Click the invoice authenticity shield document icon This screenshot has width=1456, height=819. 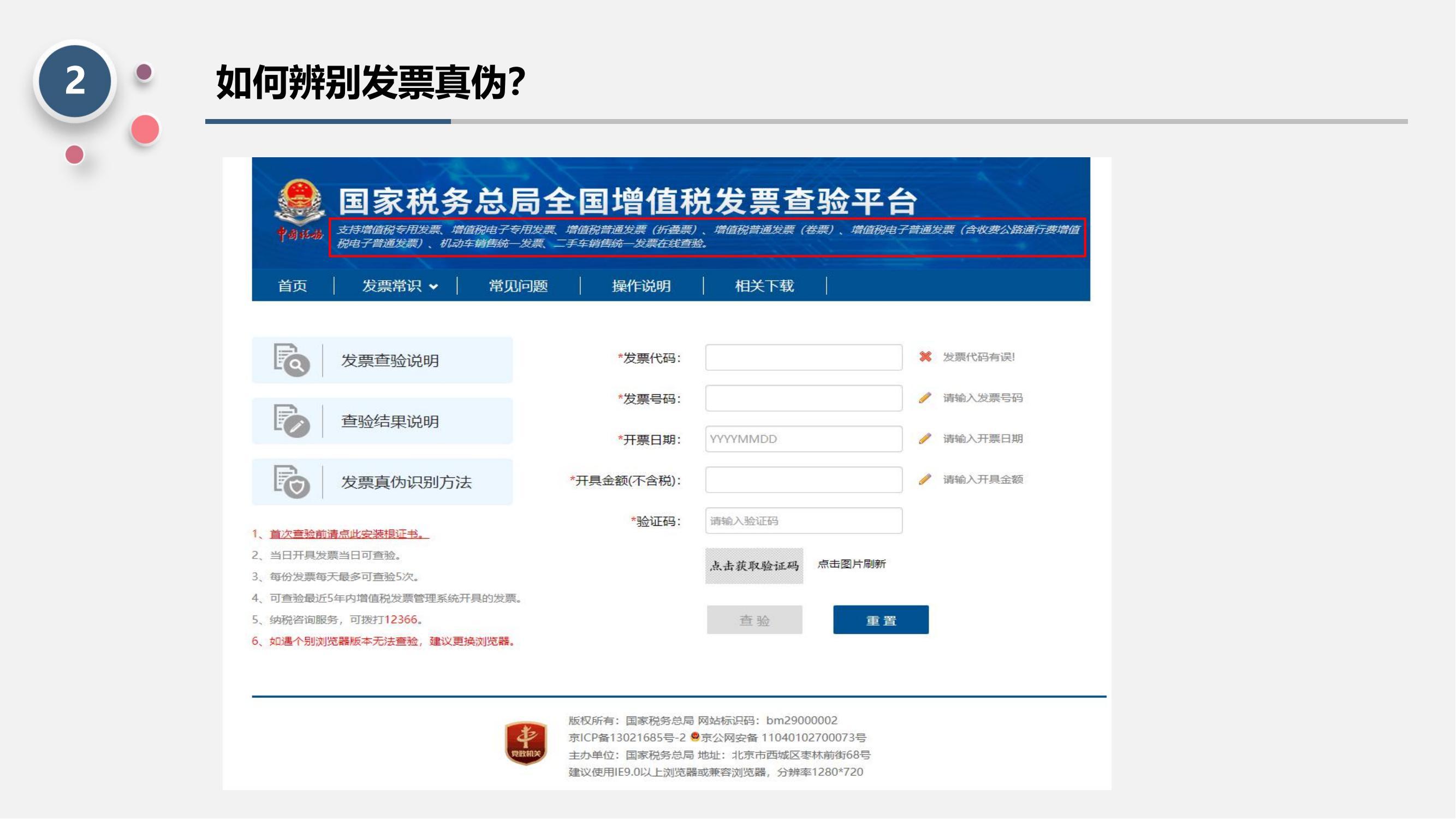click(292, 482)
